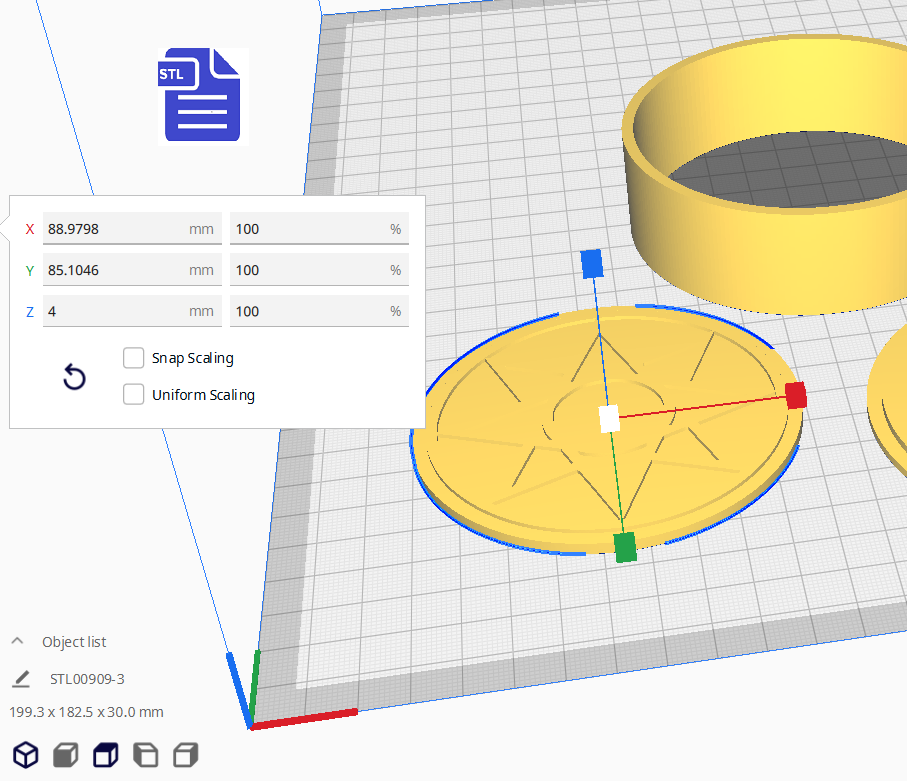This screenshot has height=781, width=907.
Task: Click the STL file icon
Action: 201,95
